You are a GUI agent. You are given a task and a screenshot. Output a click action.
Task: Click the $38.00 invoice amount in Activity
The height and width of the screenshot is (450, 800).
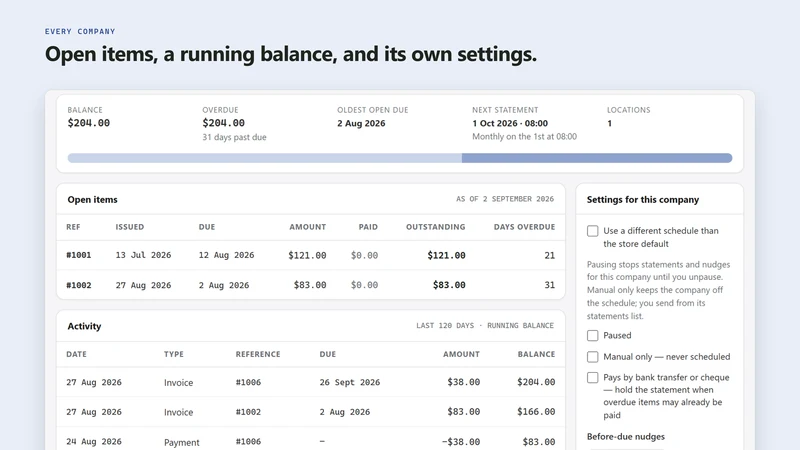click(x=463, y=382)
